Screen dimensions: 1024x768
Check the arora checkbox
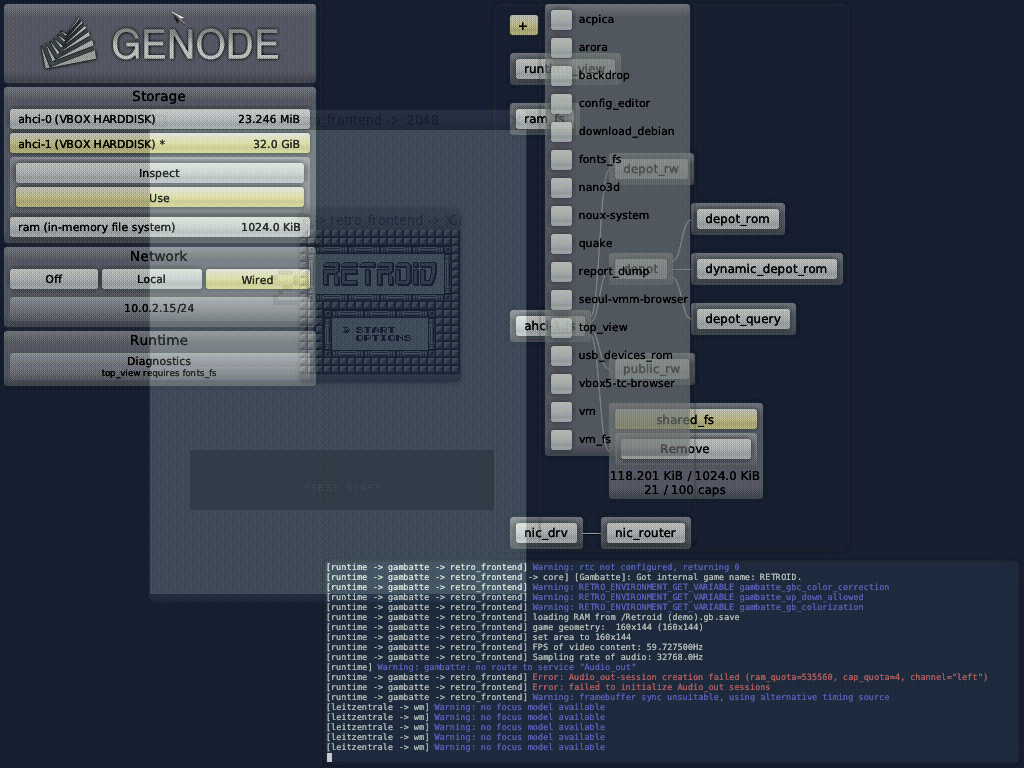pyautogui.click(x=561, y=48)
